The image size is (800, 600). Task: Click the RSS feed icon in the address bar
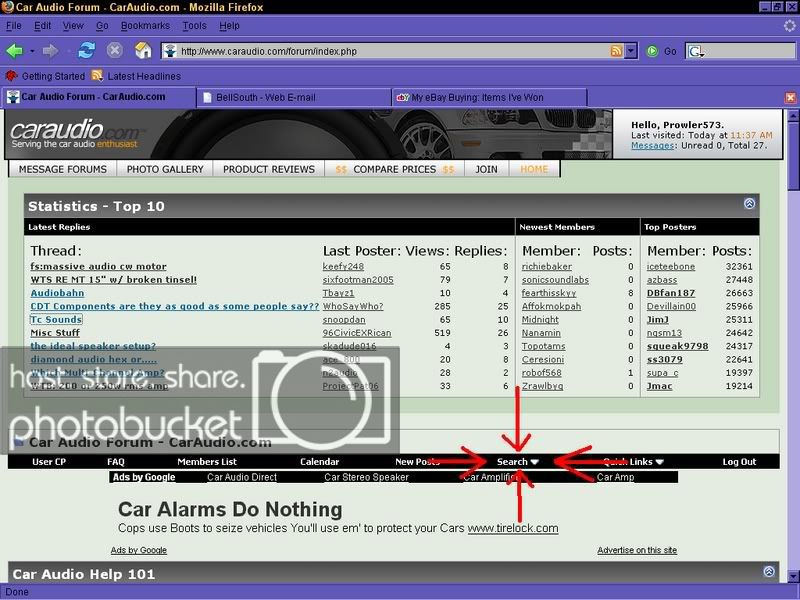click(616, 51)
